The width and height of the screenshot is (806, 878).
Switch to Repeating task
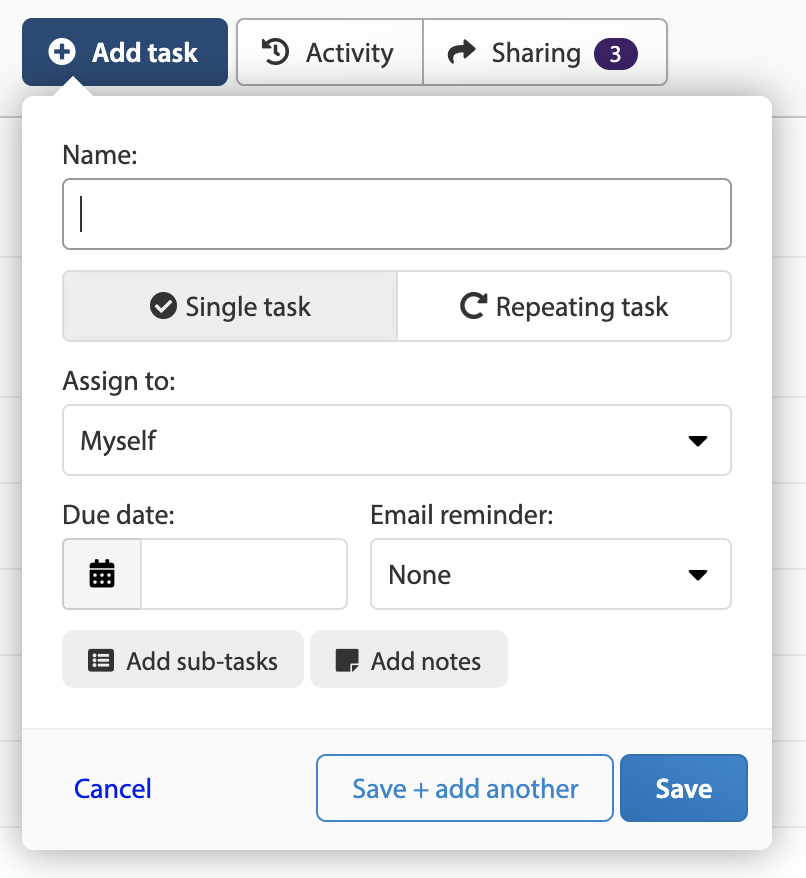(564, 306)
